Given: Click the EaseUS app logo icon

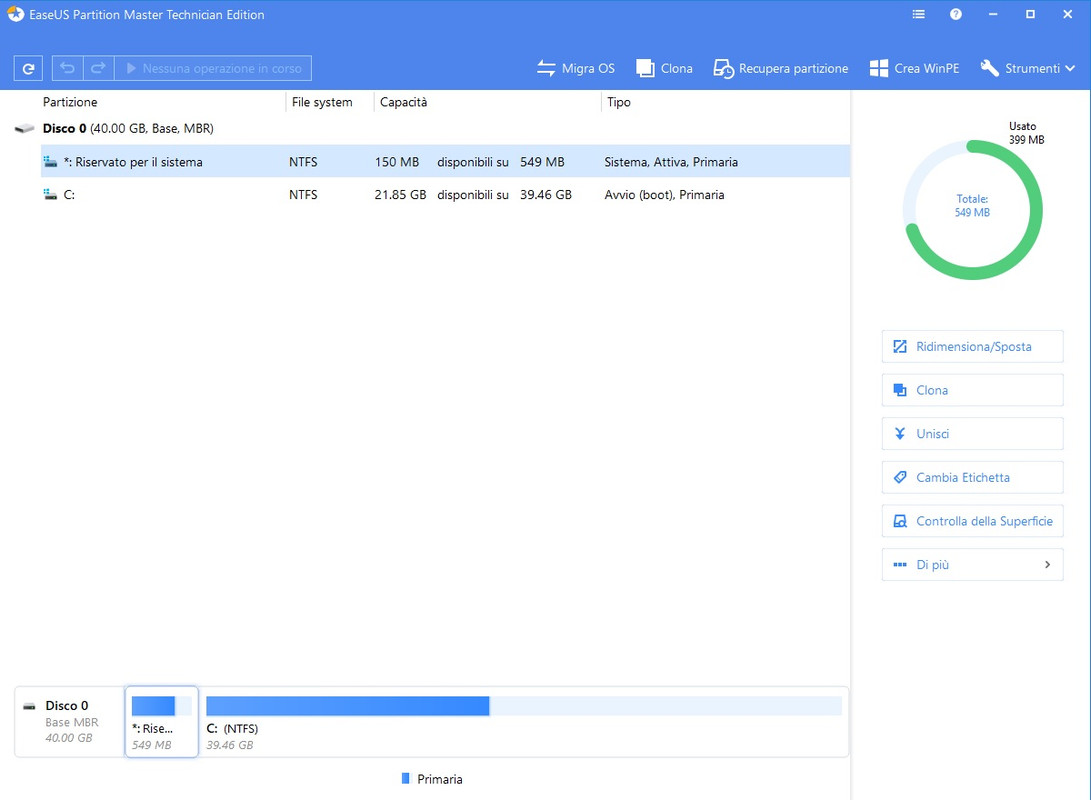Looking at the screenshot, I should point(15,14).
